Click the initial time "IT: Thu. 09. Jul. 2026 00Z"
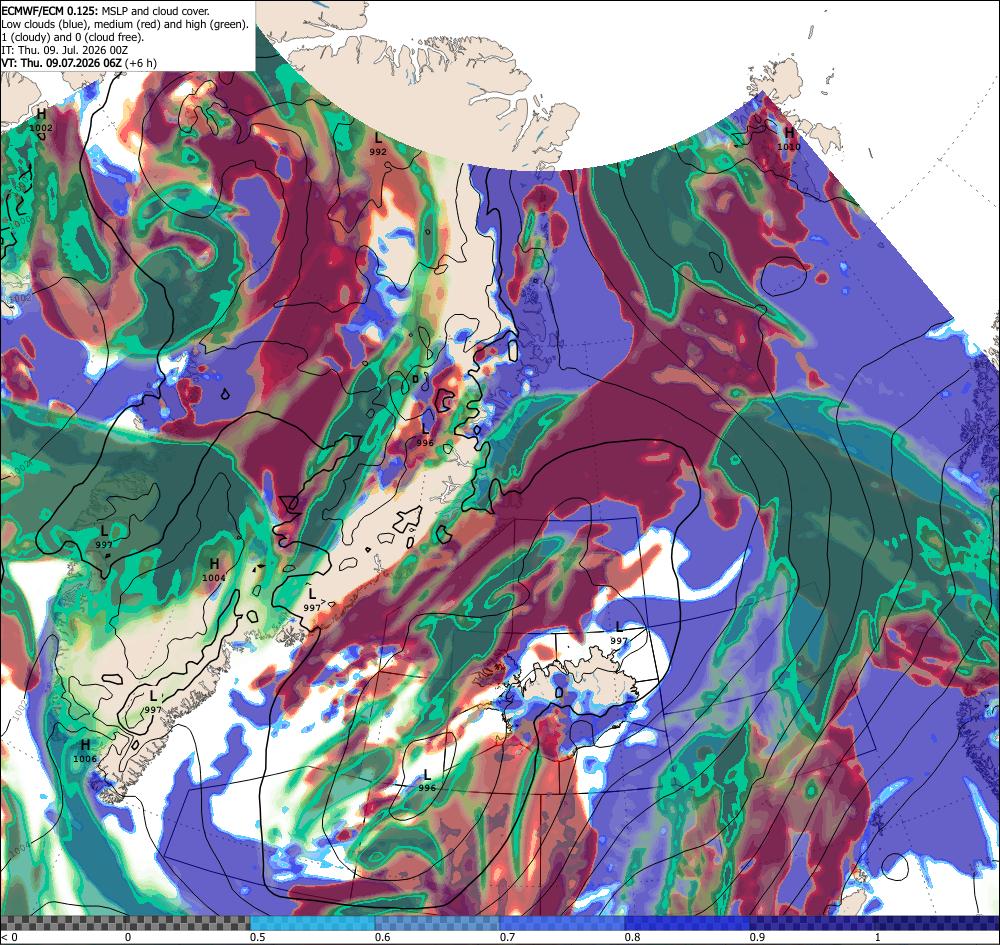 pos(64,50)
